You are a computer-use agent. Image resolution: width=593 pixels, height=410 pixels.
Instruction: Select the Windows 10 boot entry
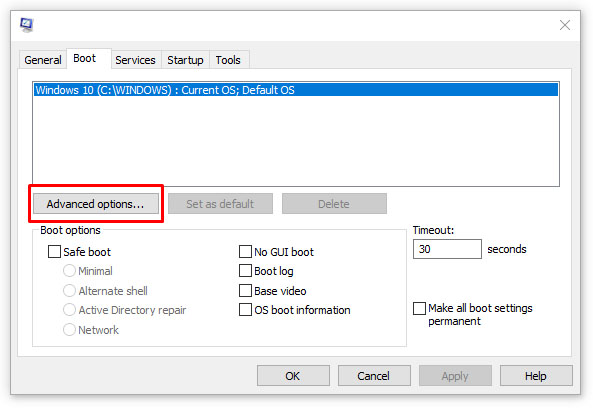pyautogui.click(x=296, y=90)
